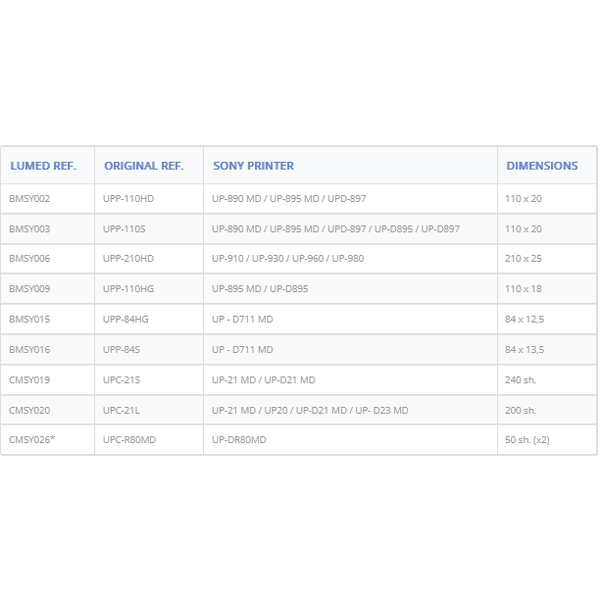This screenshot has height=600, width=600.
Task: Click printer list in BMSY002 row
Action: [x=289, y=199]
